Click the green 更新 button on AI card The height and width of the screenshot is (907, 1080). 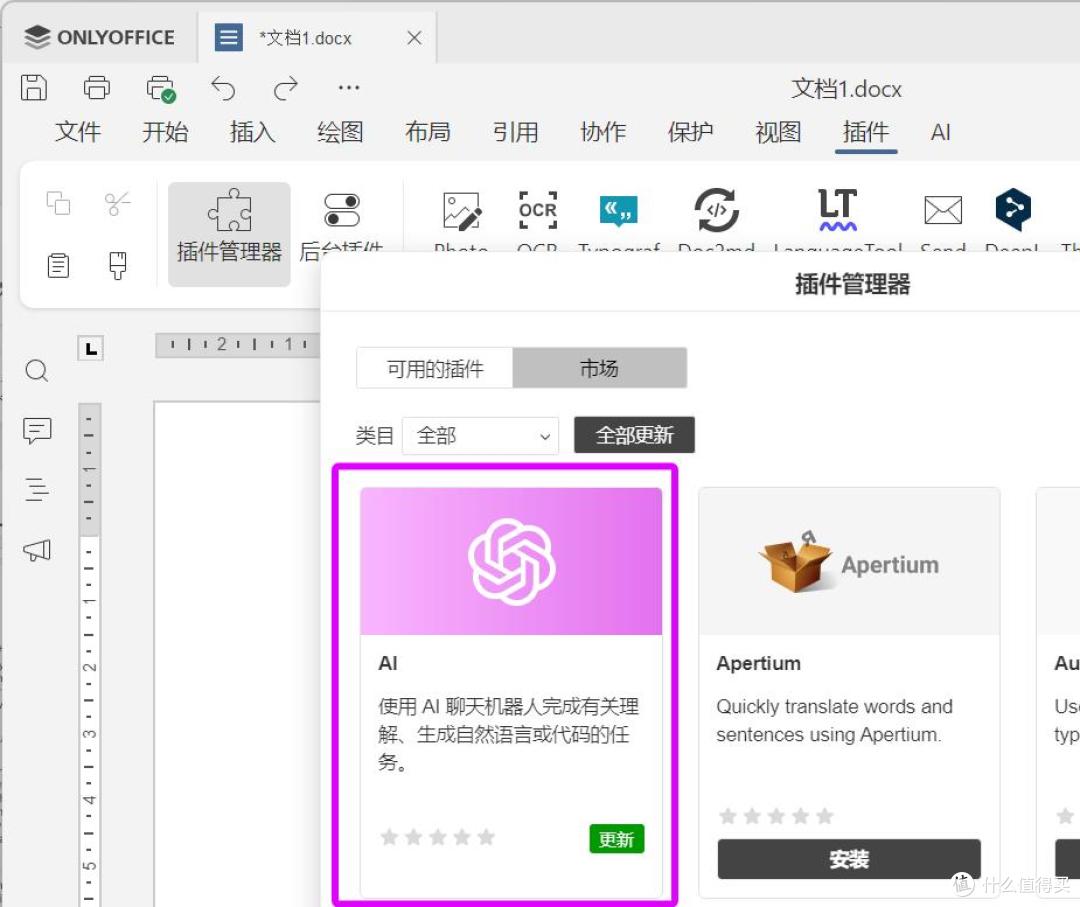pyautogui.click(x=616, y=839)
